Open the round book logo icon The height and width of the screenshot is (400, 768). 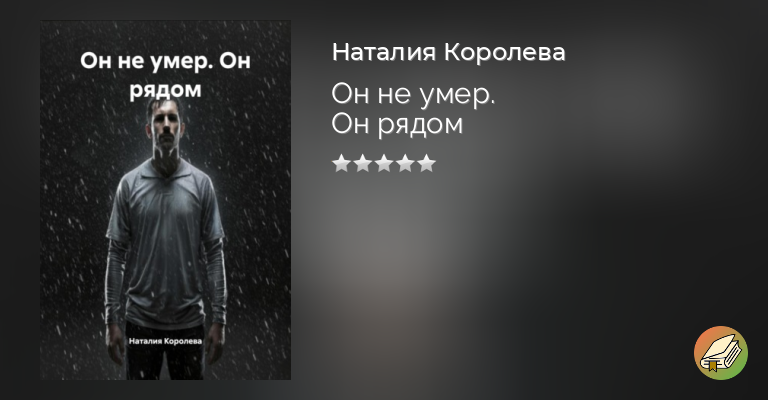click(x=720, y=353)
